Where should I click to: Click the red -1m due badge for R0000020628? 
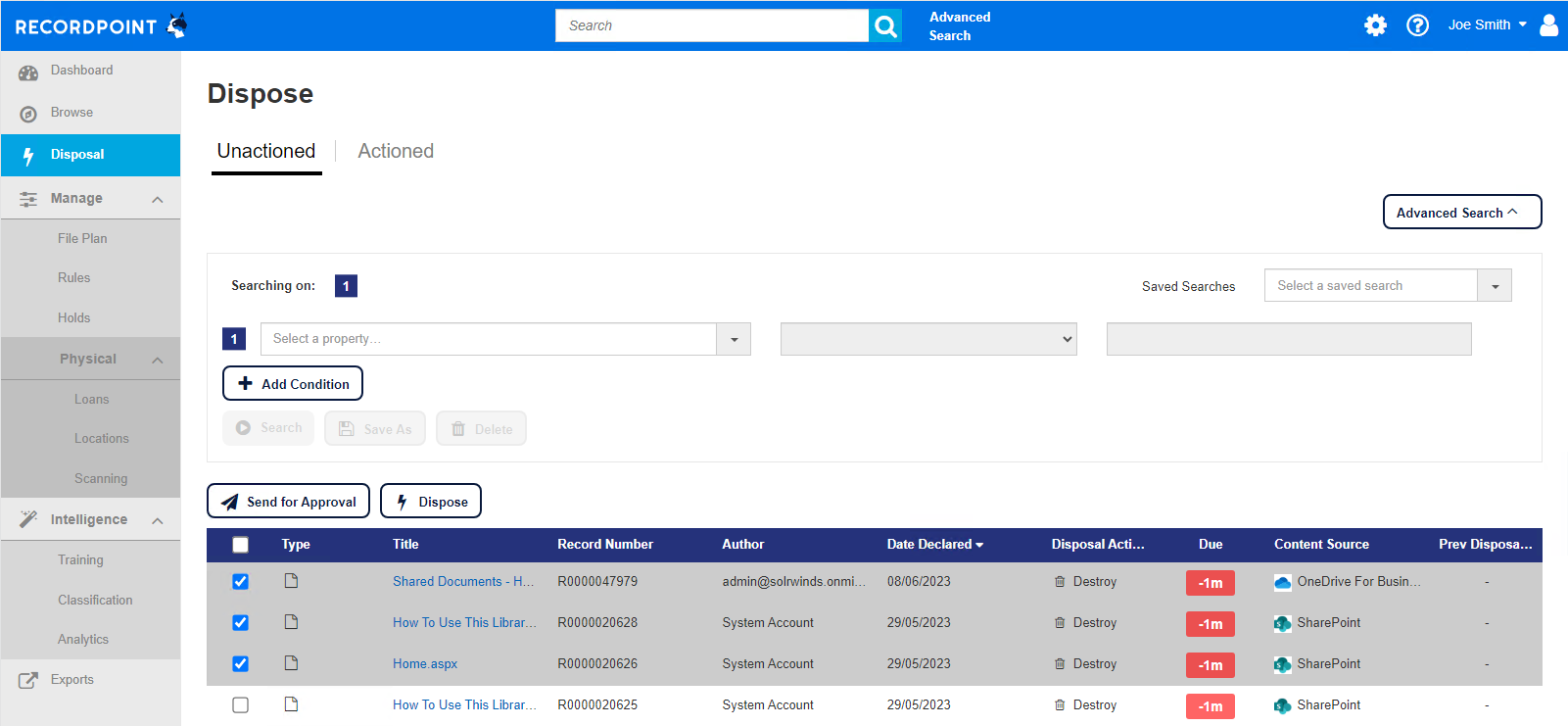(x=1210, y=624)
